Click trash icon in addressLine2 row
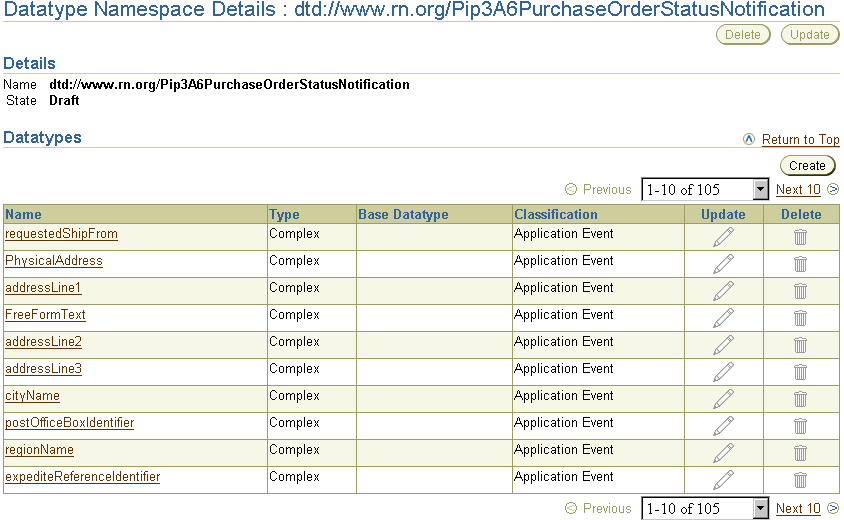 (800, 345)
